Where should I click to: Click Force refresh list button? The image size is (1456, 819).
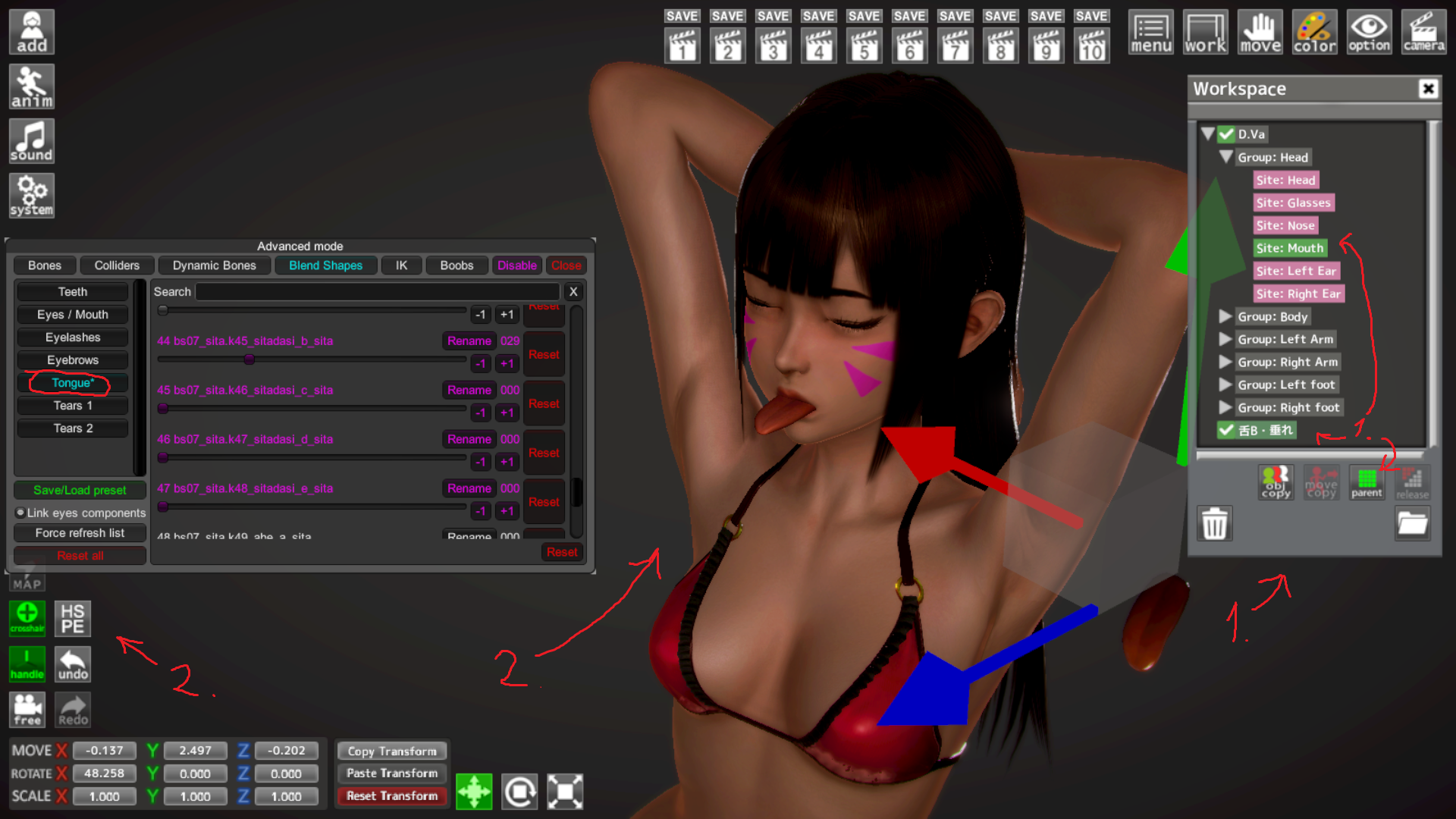[80, 533]
